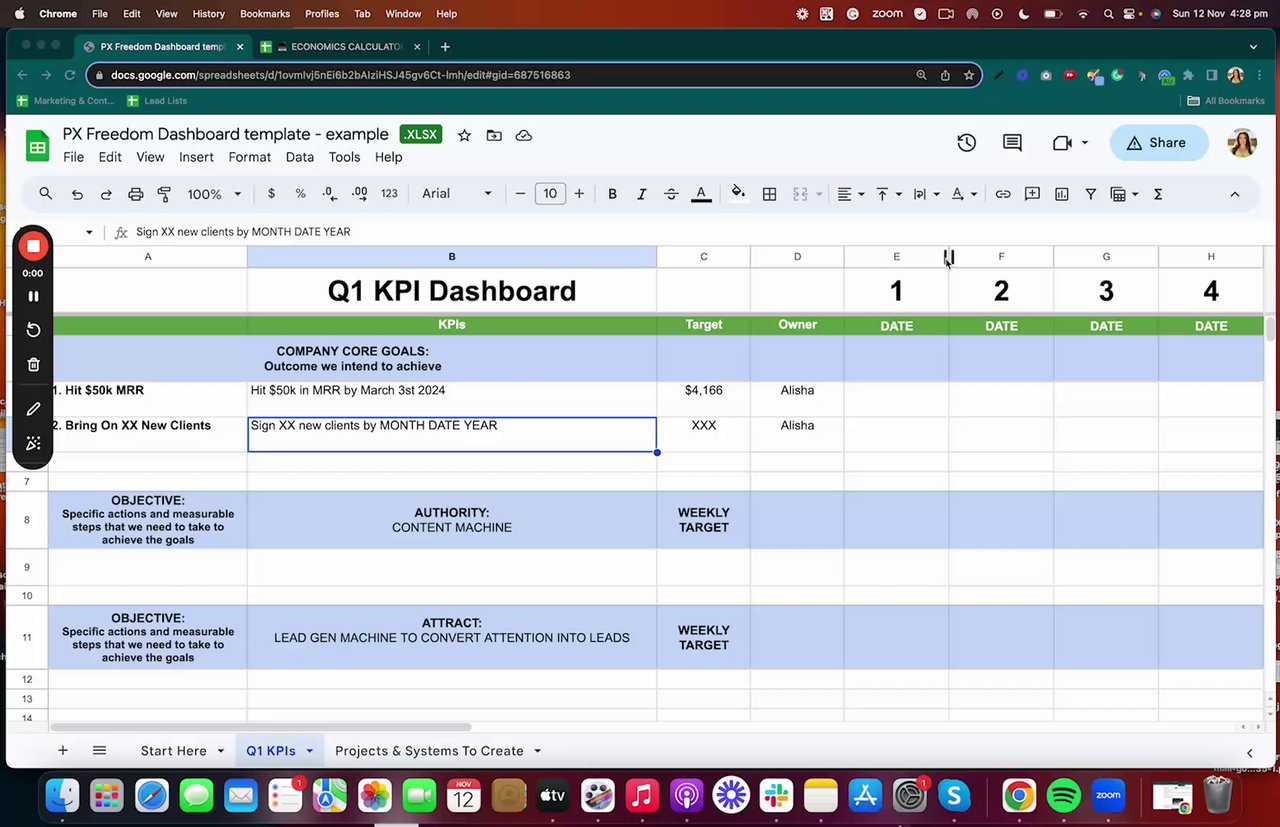Restart the screen recording
1280x827 pixels.
pos(33,330)
